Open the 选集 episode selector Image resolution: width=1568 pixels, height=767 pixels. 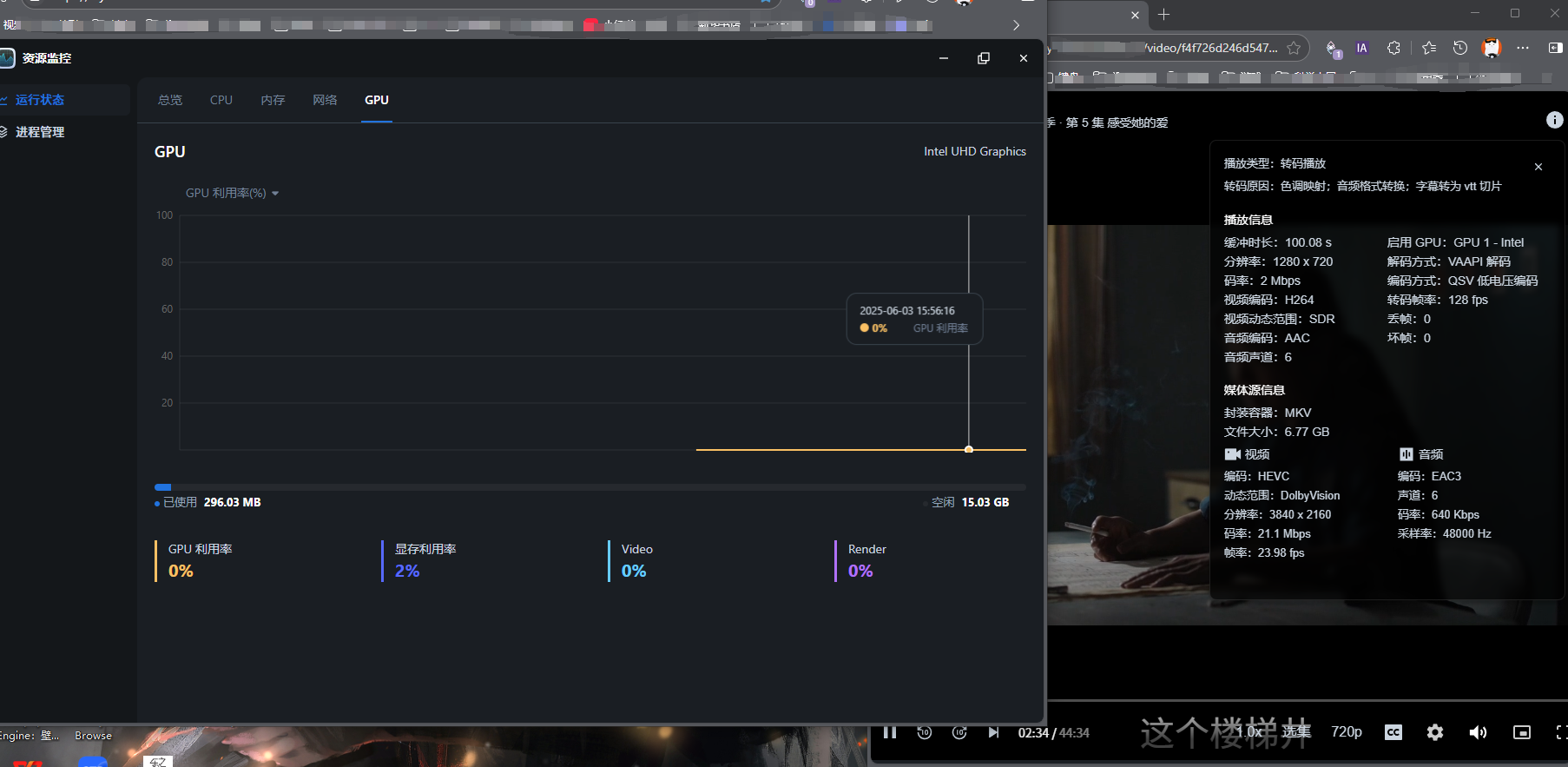click(1296, 732)
